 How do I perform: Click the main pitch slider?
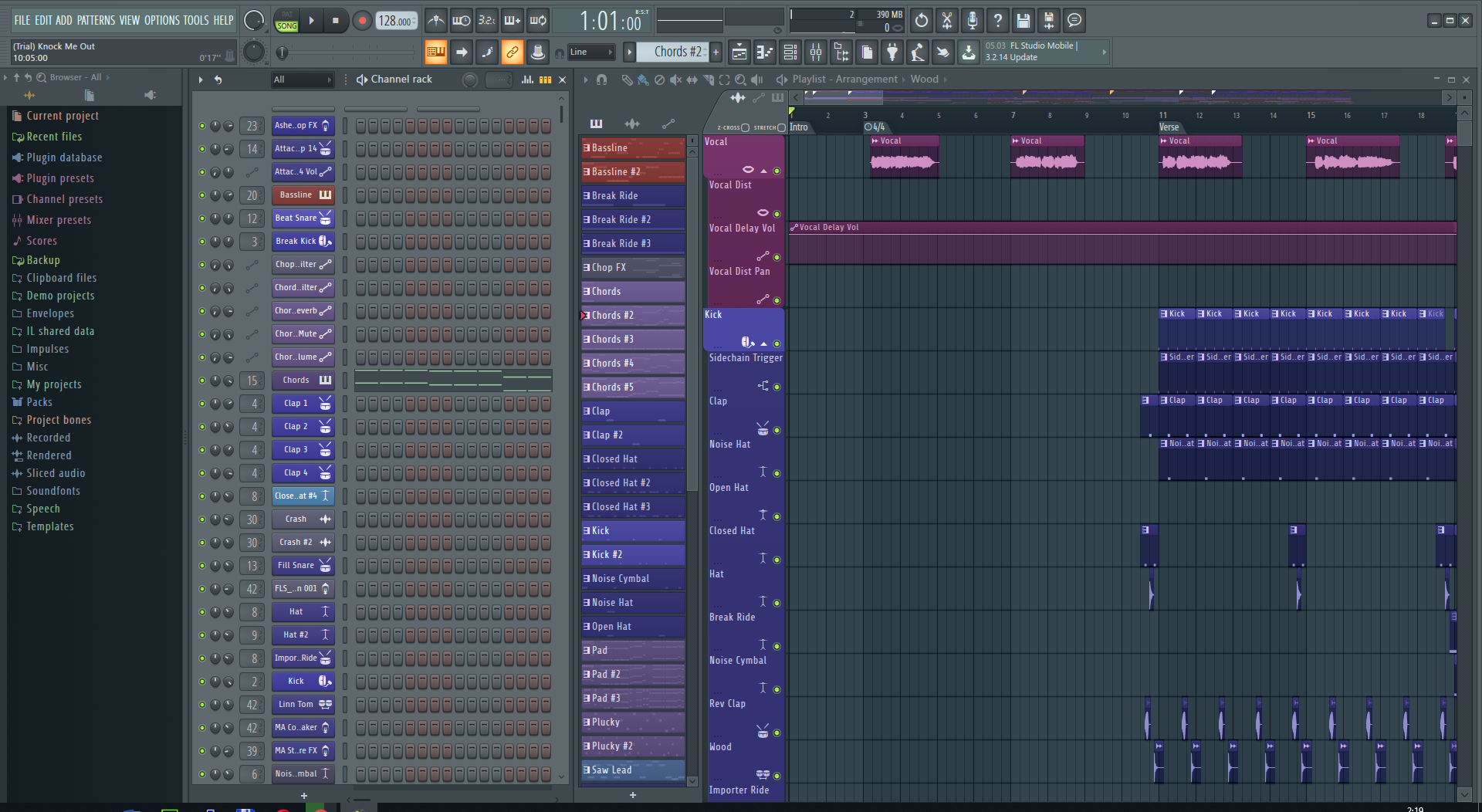[347, 52]
